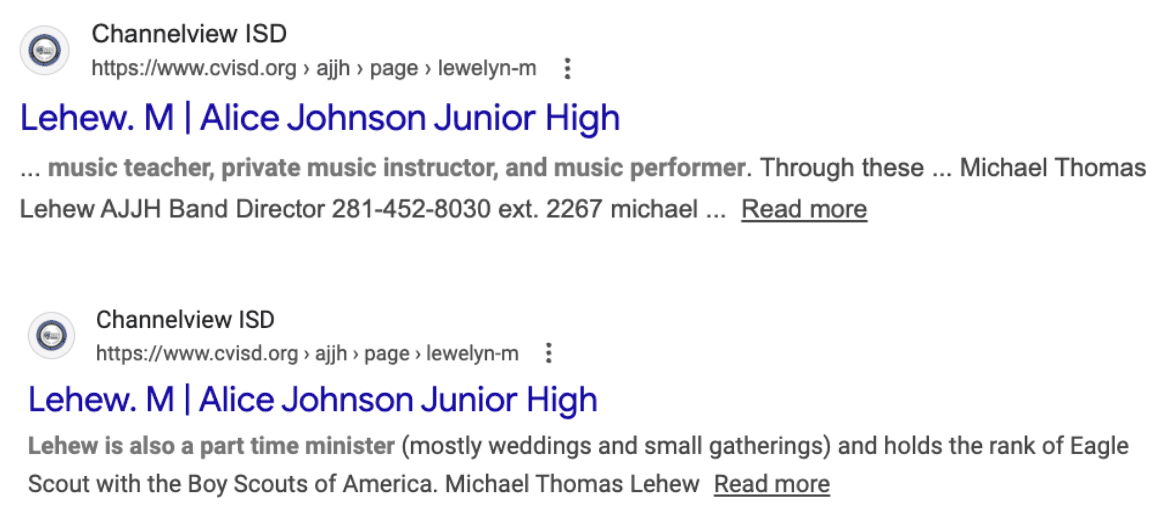Open the three-dot menu for the music teacher result

coord(567,69)
